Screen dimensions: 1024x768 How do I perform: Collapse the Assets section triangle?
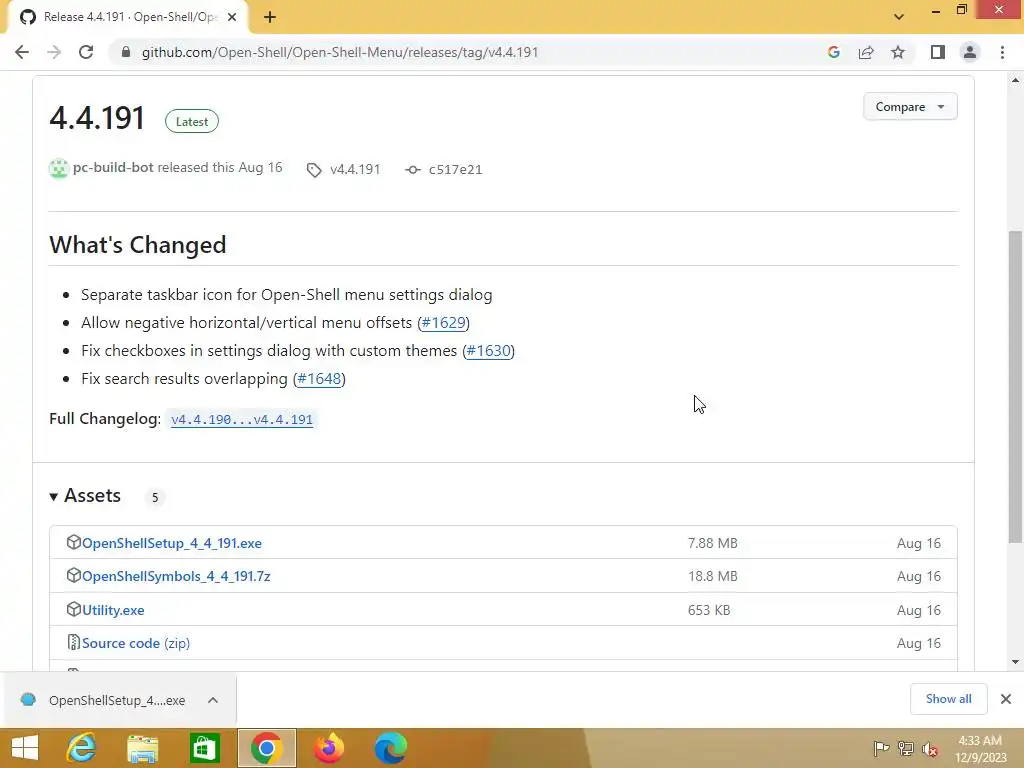pos(54,497)
